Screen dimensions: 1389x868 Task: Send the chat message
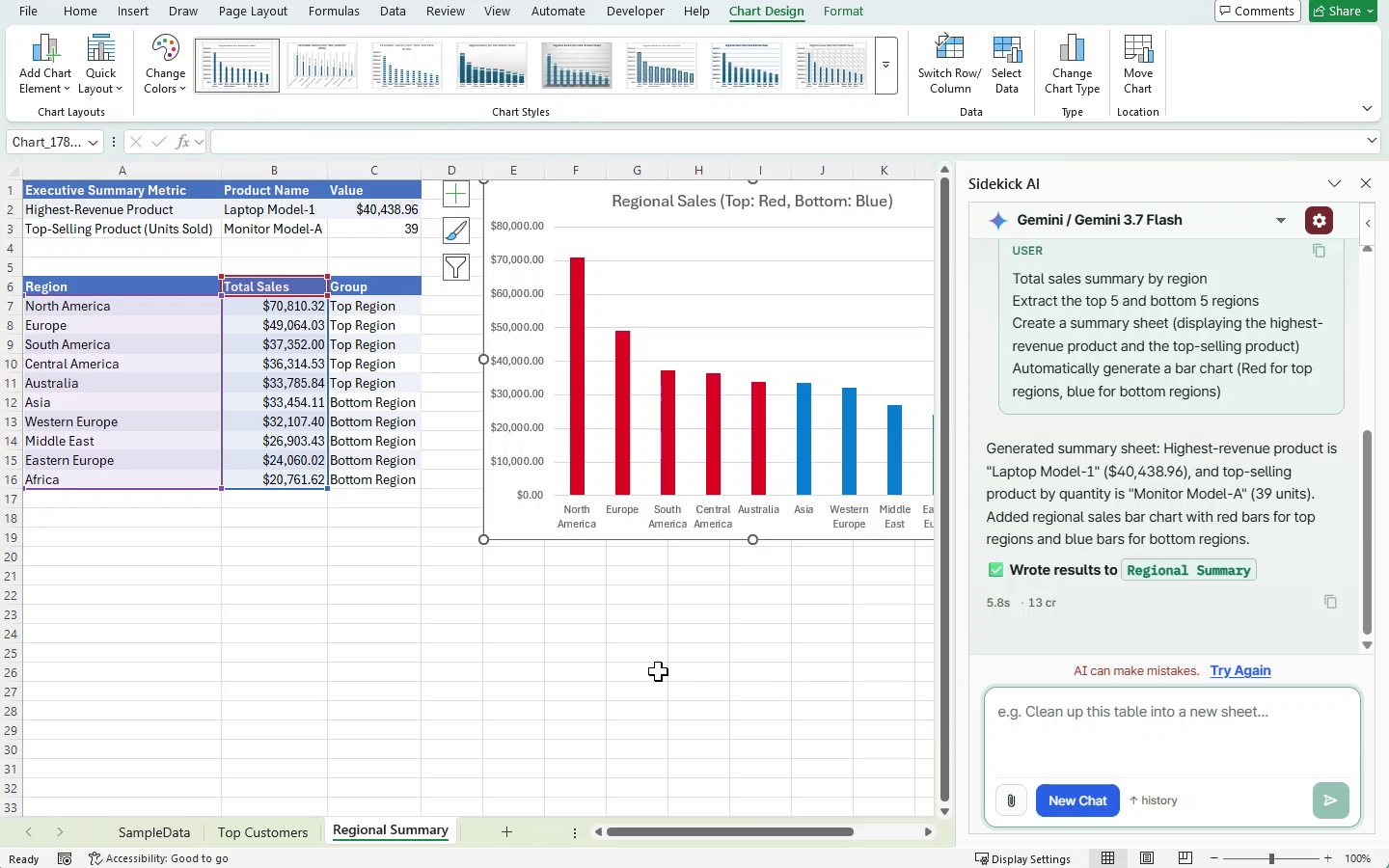1330,800
